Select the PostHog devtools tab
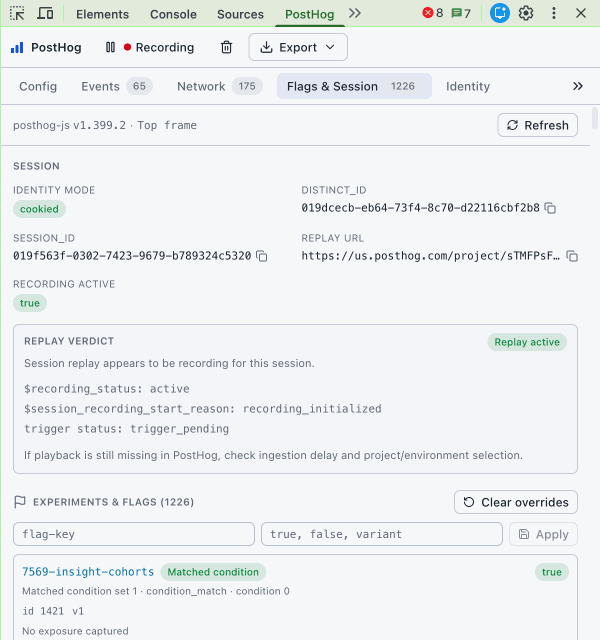 pyautogui.click(x=310, y=14)
